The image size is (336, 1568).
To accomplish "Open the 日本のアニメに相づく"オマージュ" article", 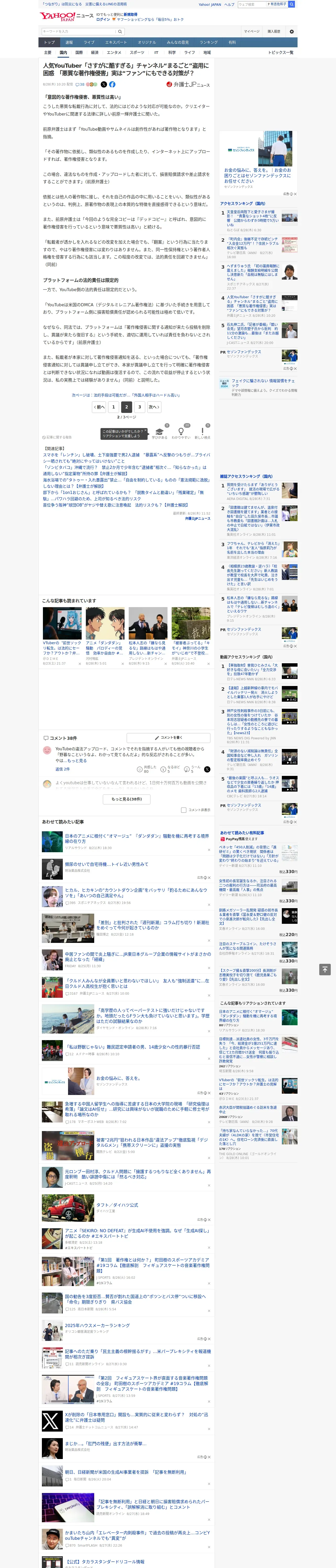I will pyautogui.click(x=137, y=839).
